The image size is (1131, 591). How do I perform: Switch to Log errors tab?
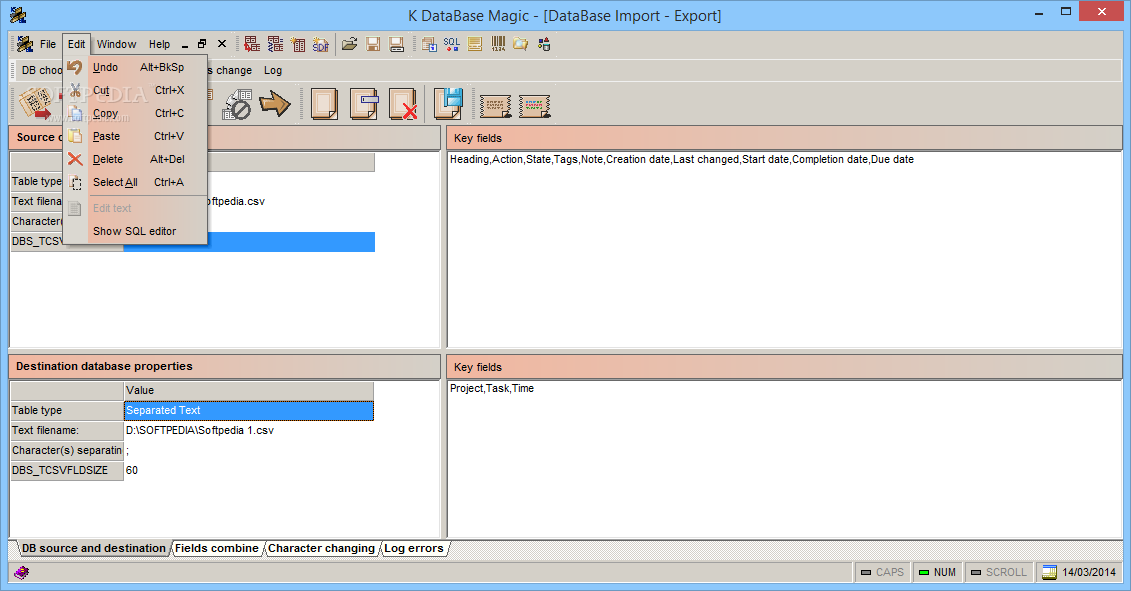[x=414, y=548]
